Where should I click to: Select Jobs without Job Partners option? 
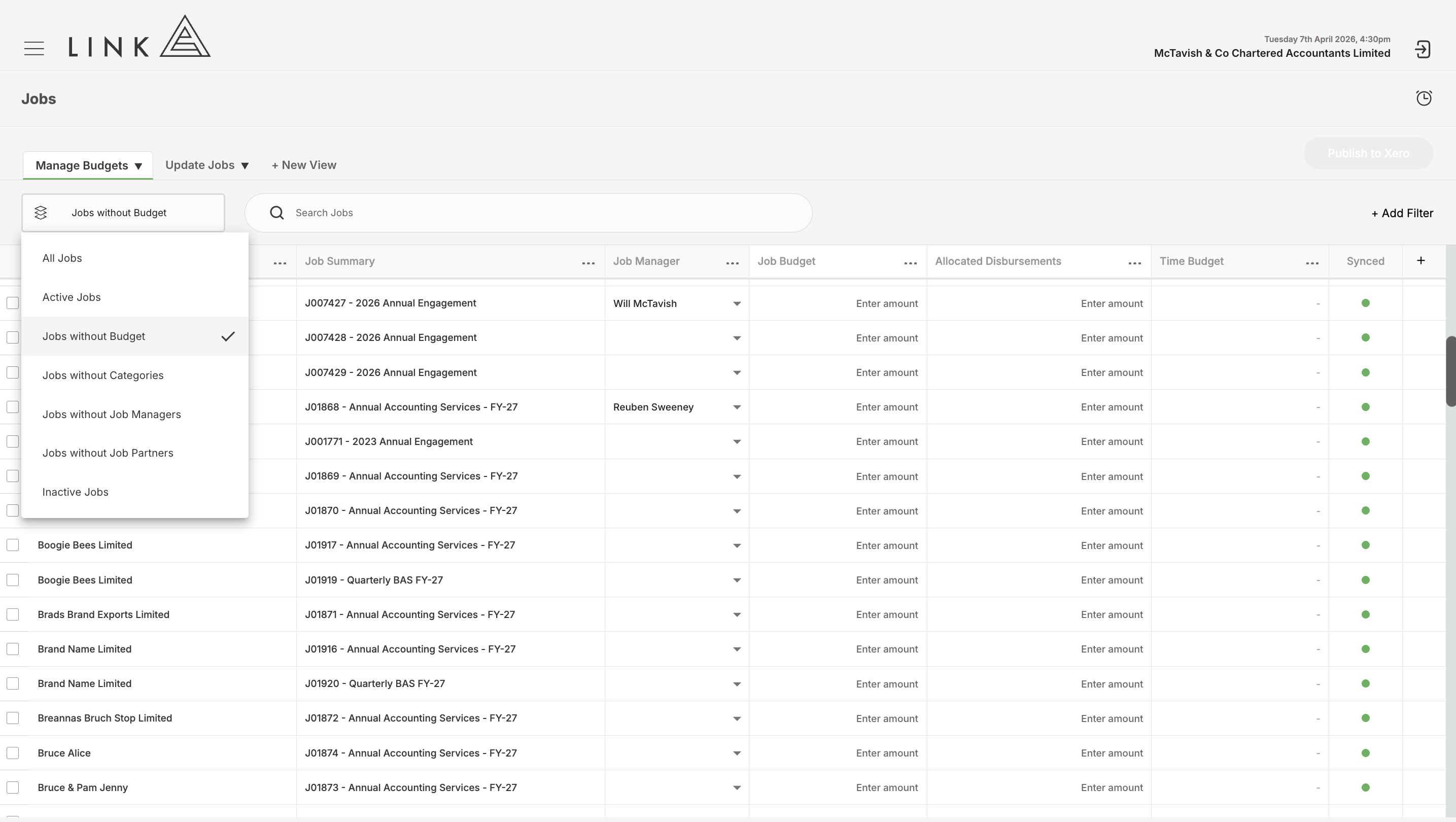click(x=134, y=453)
